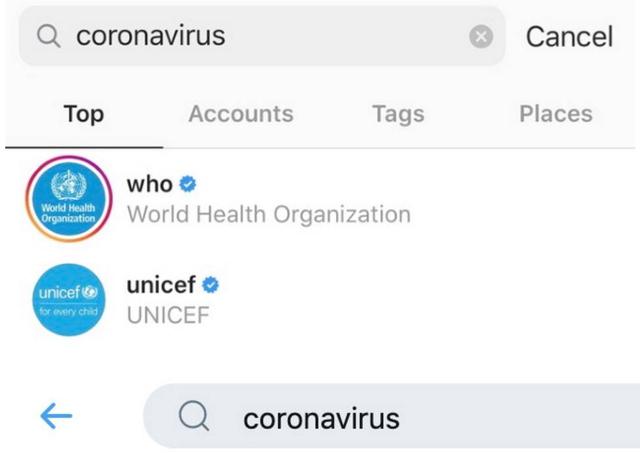The height and width of the screenshot is (453, 640).
Task: Switch to the Accounts tab
Action: point(240,114)
